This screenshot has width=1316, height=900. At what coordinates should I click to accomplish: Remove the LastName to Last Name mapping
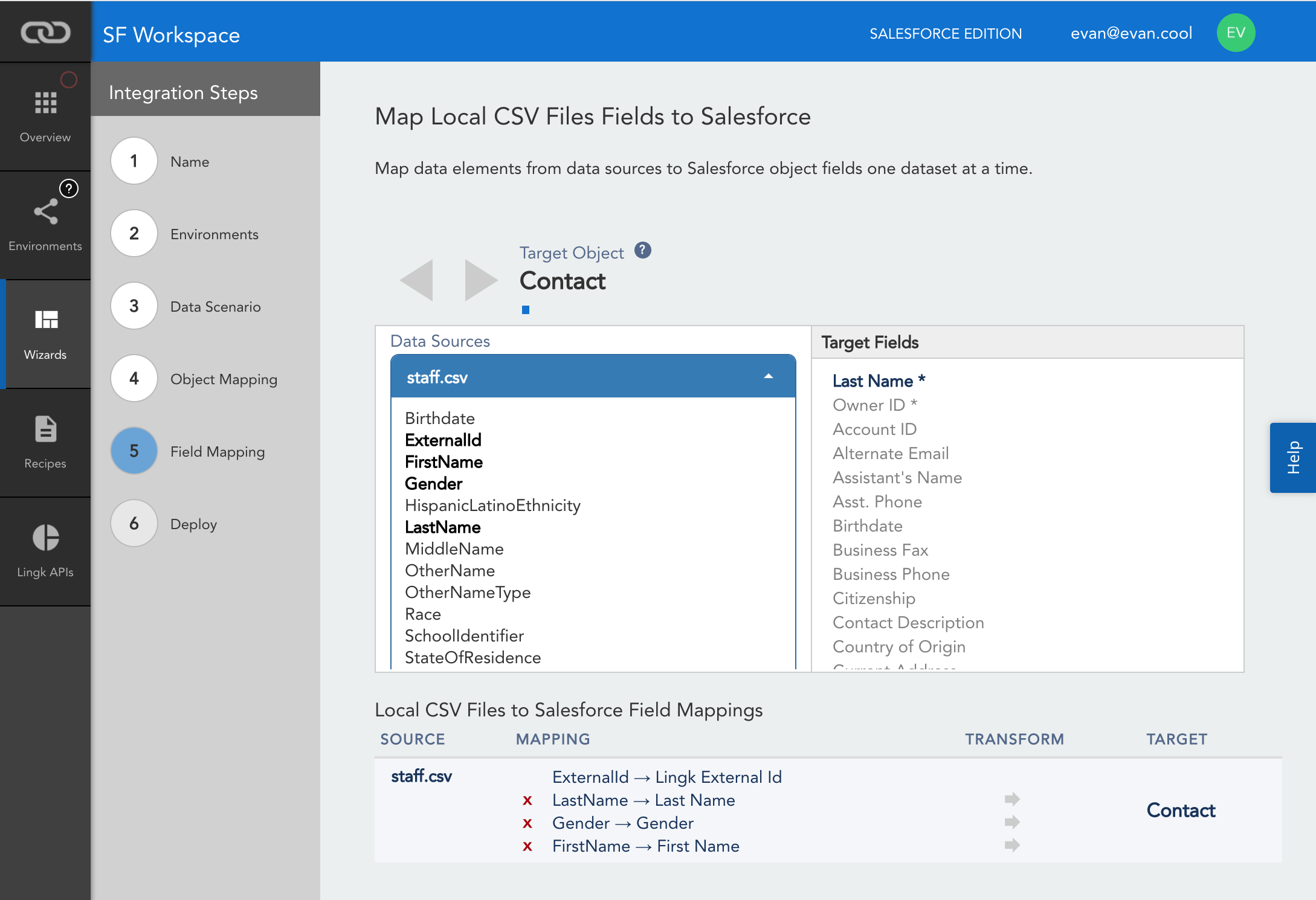click(527, 800)
